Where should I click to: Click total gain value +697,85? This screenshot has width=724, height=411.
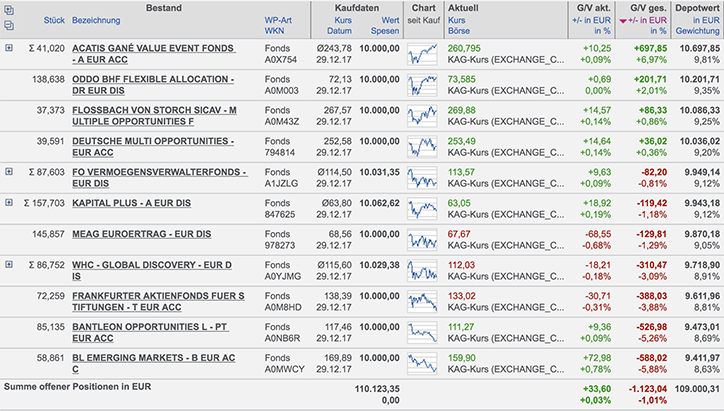pos(650,48)
